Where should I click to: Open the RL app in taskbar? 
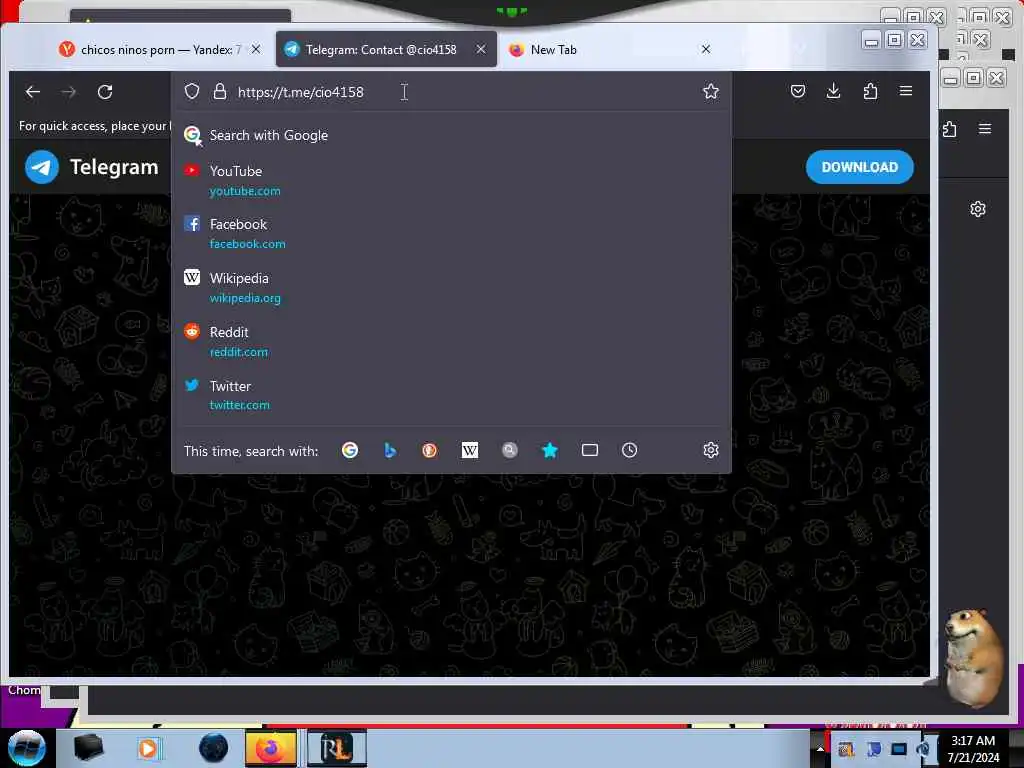coord(336,748)
